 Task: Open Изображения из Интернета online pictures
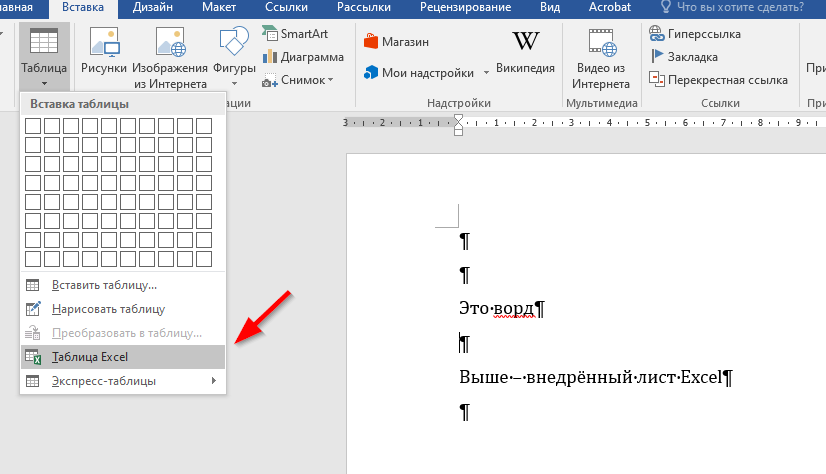[x=170, y=43]
